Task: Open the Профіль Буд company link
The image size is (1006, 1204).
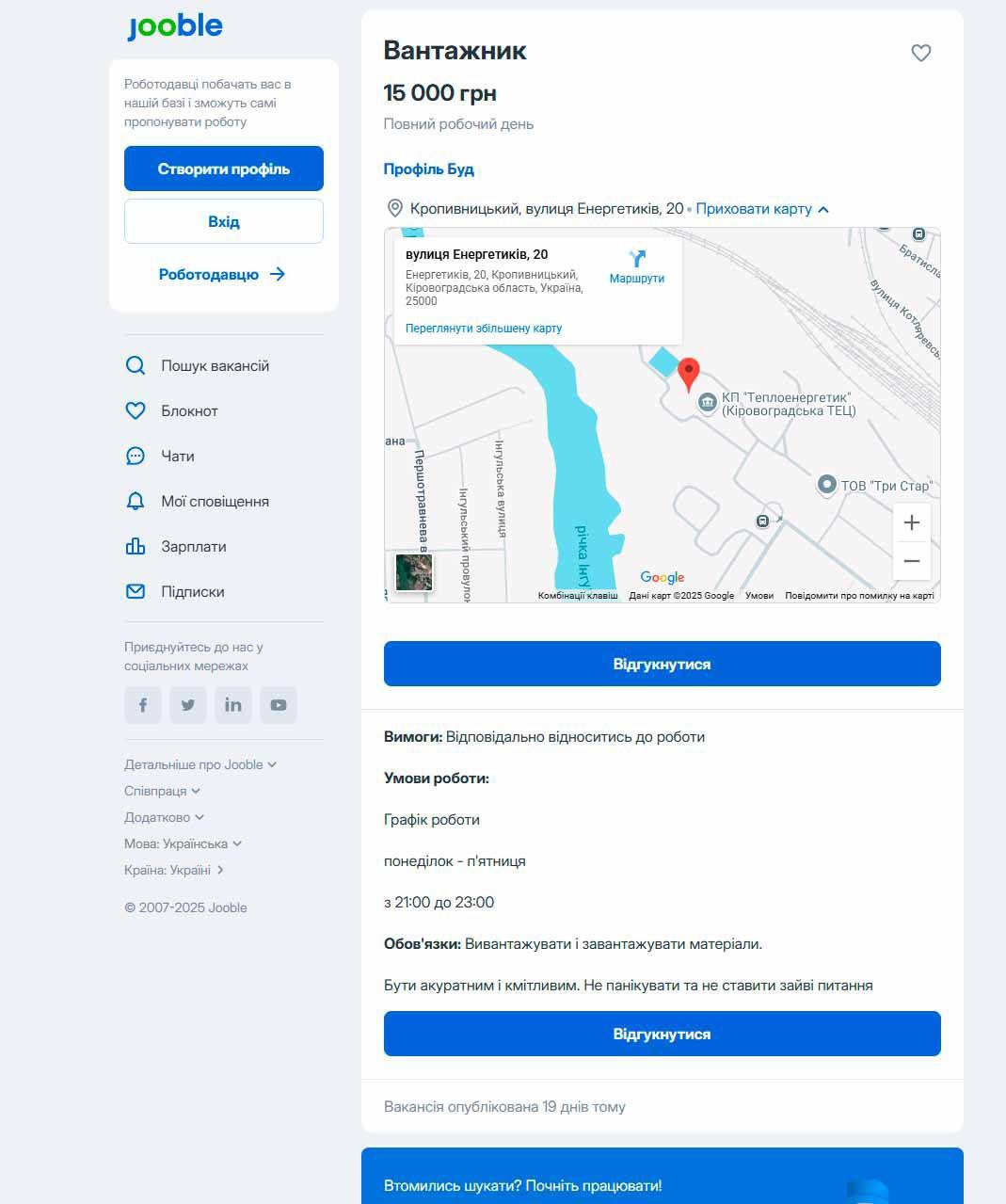Action: click(x=428, y=169)
